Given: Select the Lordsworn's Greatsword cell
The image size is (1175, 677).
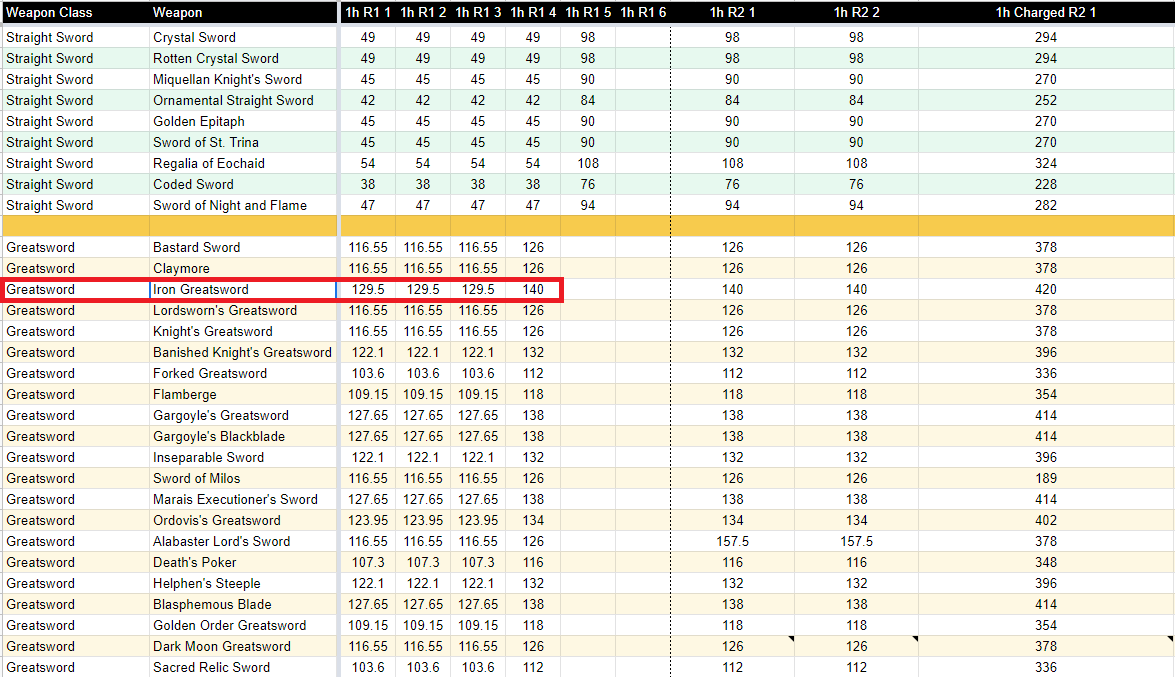Looking at the screenshot, I should click(x=243, y=310).
